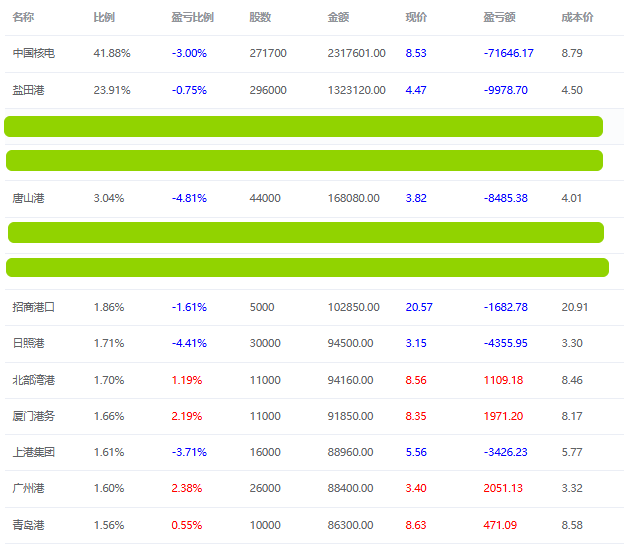Select the stock name 招商港口
The image size is (624, 544).
coord(33,307)
